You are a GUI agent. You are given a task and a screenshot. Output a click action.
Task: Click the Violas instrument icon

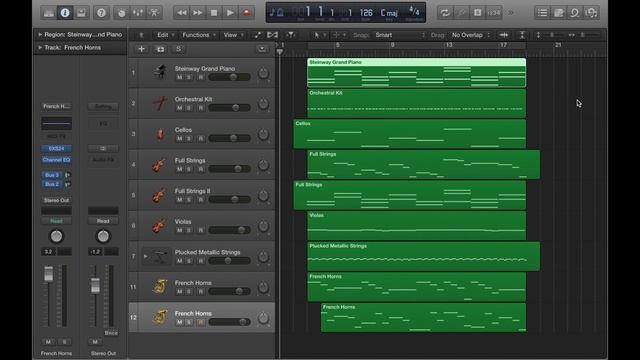[160, 226]
